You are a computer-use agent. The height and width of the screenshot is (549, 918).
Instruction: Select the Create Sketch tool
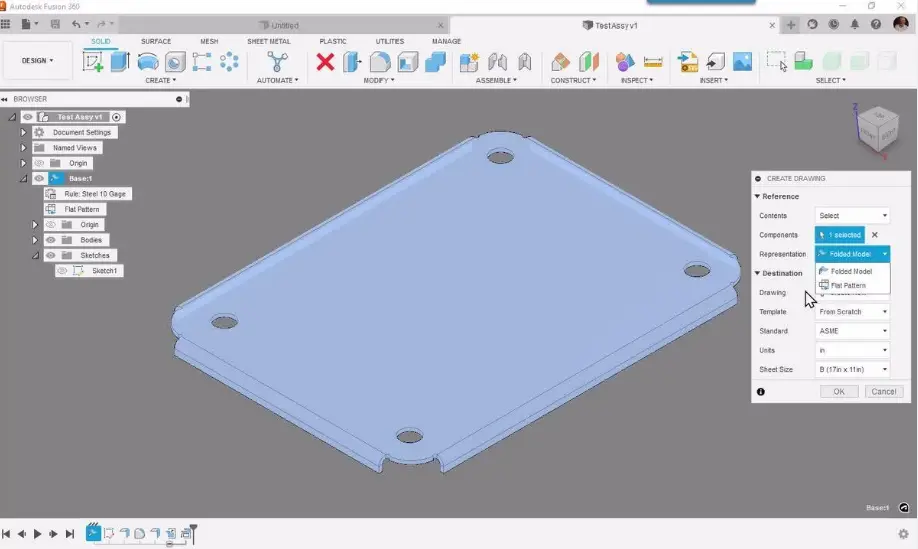point(93,61)
